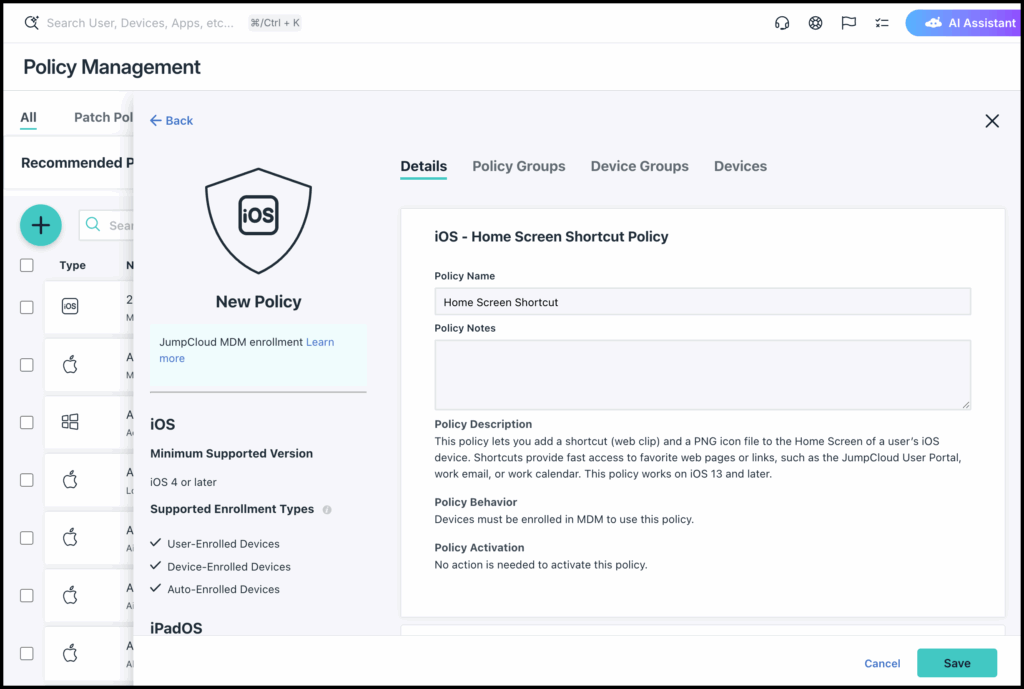Click the headset support icon
The width and height of the screenshot is (1024, 689).
pyautogui.click(x=782, y=23)
